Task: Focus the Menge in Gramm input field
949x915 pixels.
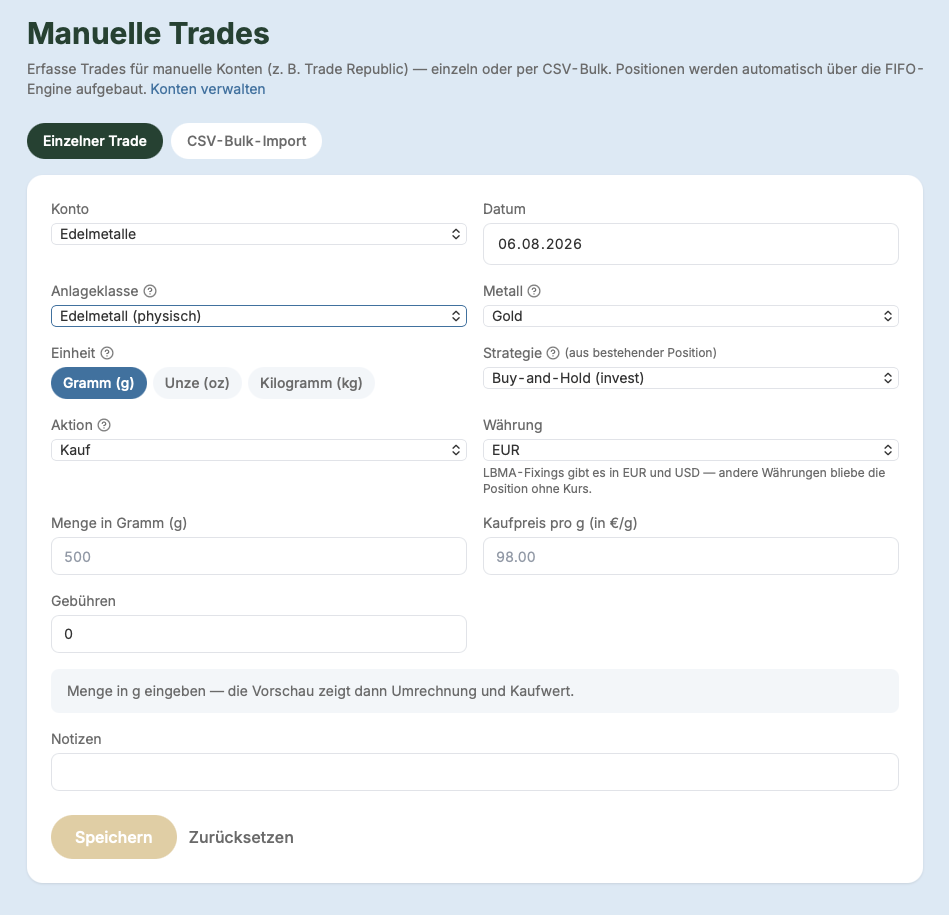Action: pyautogui.click(x=259, y=556)
